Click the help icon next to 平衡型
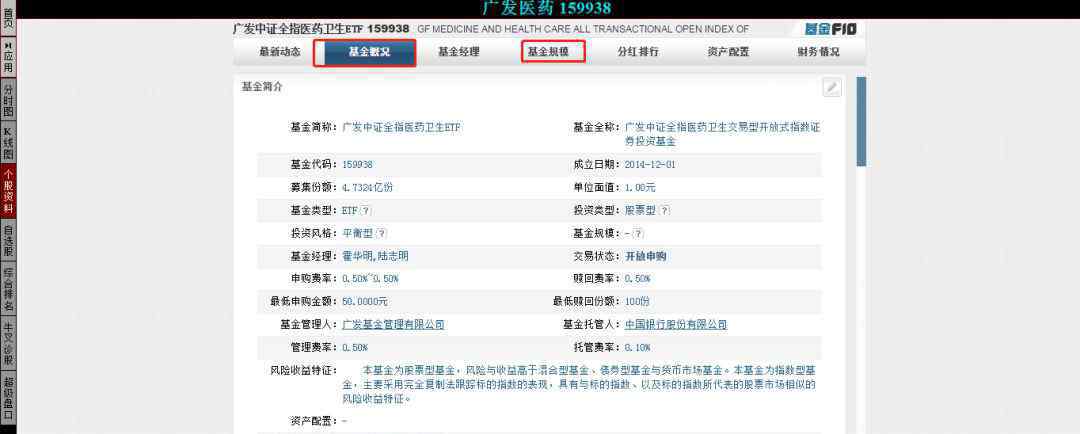Image resolution: width=1080 pixels, height=434 pixels. click(x=382, y=234)
